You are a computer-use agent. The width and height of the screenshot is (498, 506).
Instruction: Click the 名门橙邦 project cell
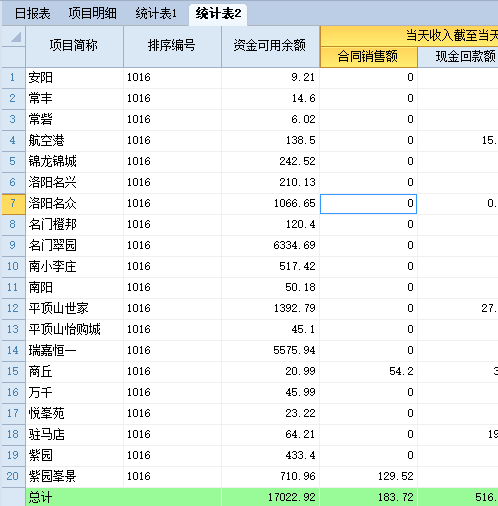[74, 225]
